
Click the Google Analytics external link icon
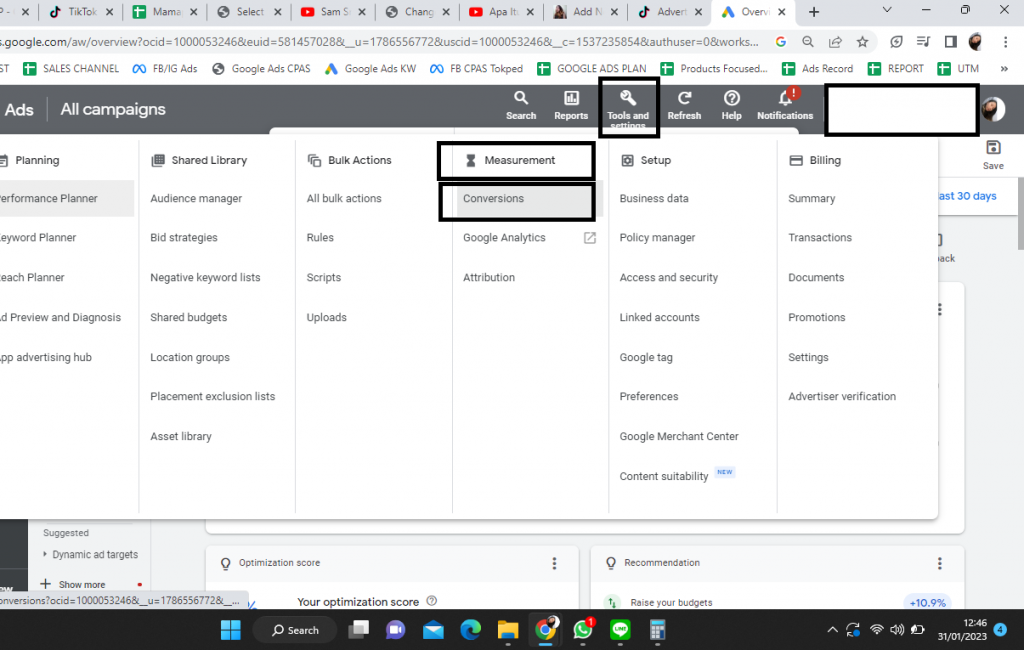point(590,237)
